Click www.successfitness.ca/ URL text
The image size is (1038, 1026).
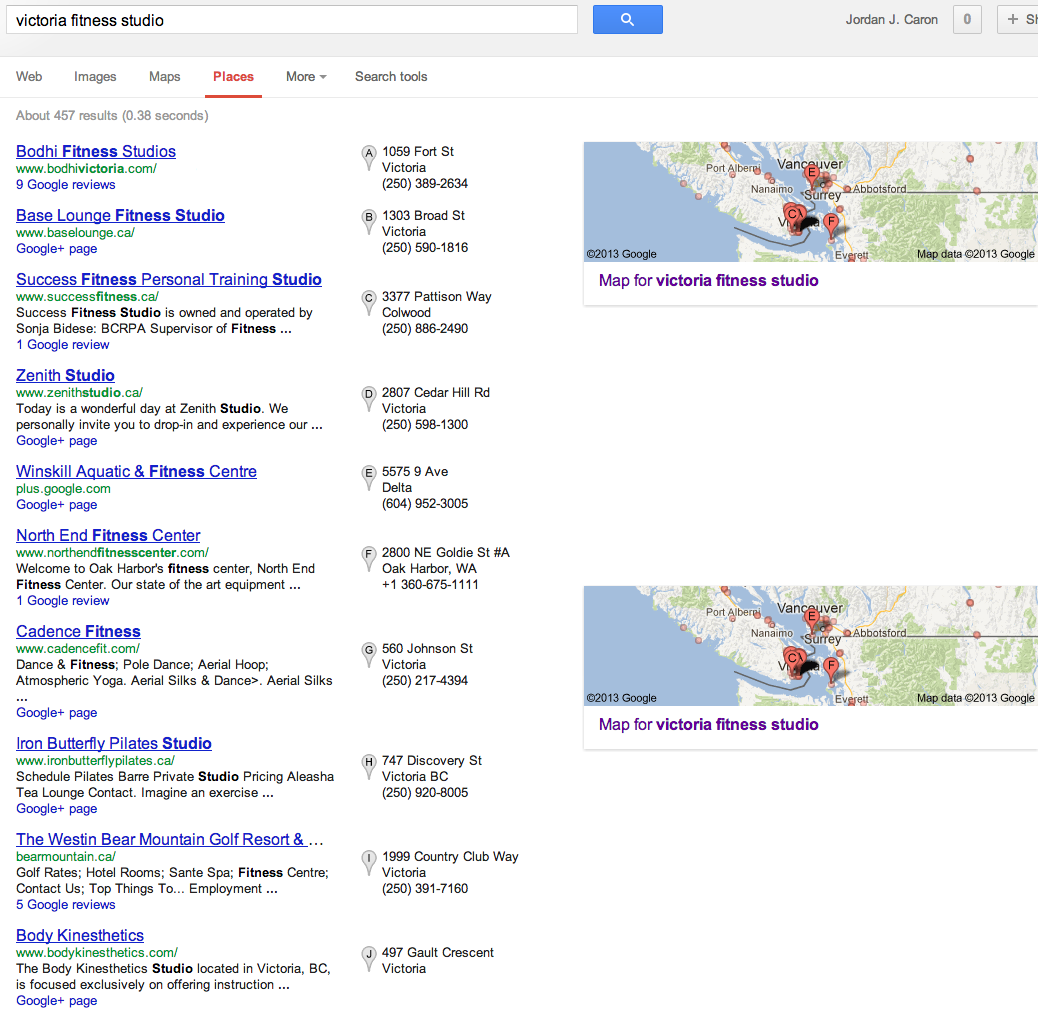click(87, 297)
